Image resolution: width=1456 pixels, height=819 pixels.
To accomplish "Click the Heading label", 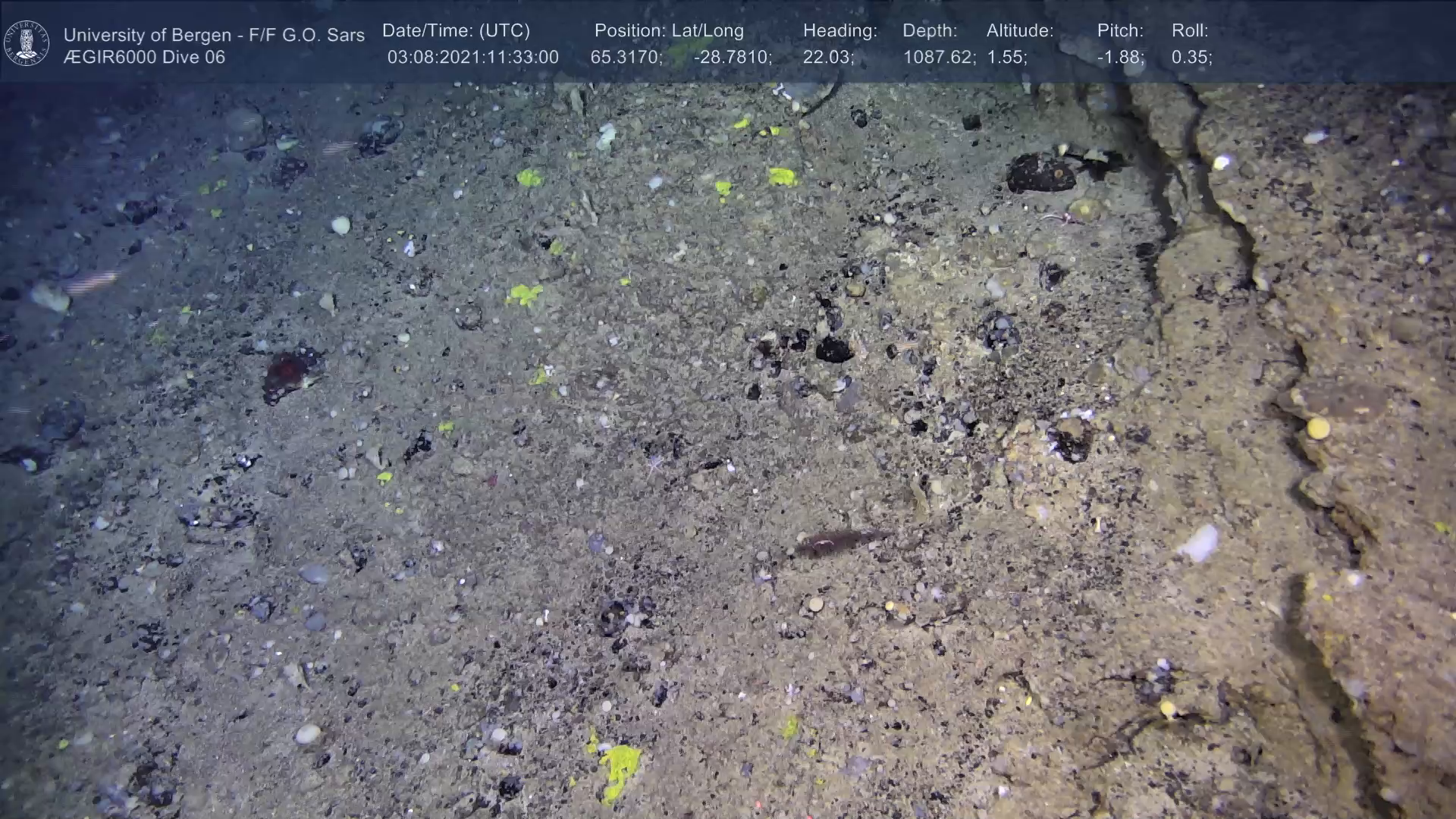I will point(839,31).
